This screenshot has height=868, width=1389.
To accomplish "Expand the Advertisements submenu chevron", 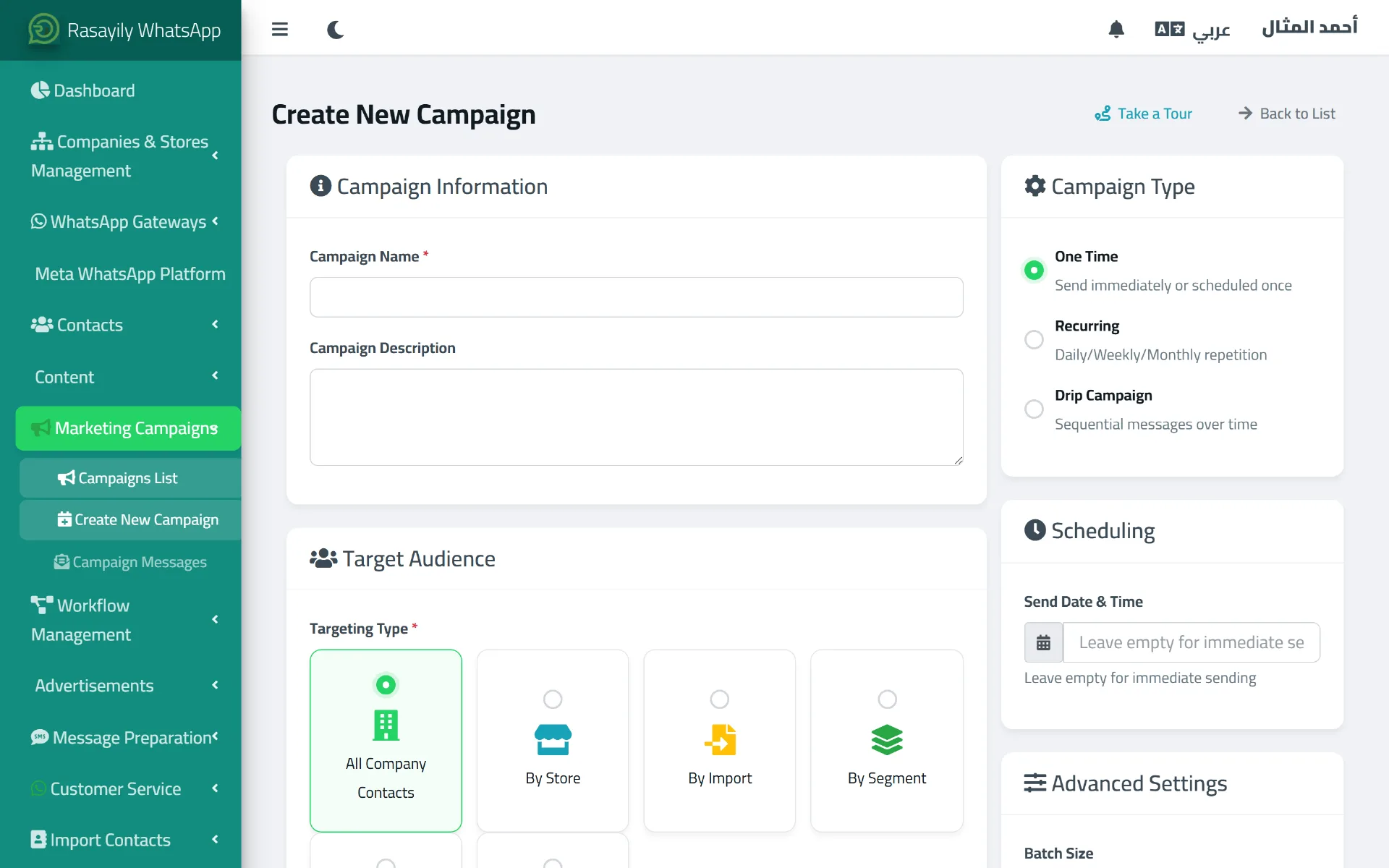I will (x=215, y=685).
